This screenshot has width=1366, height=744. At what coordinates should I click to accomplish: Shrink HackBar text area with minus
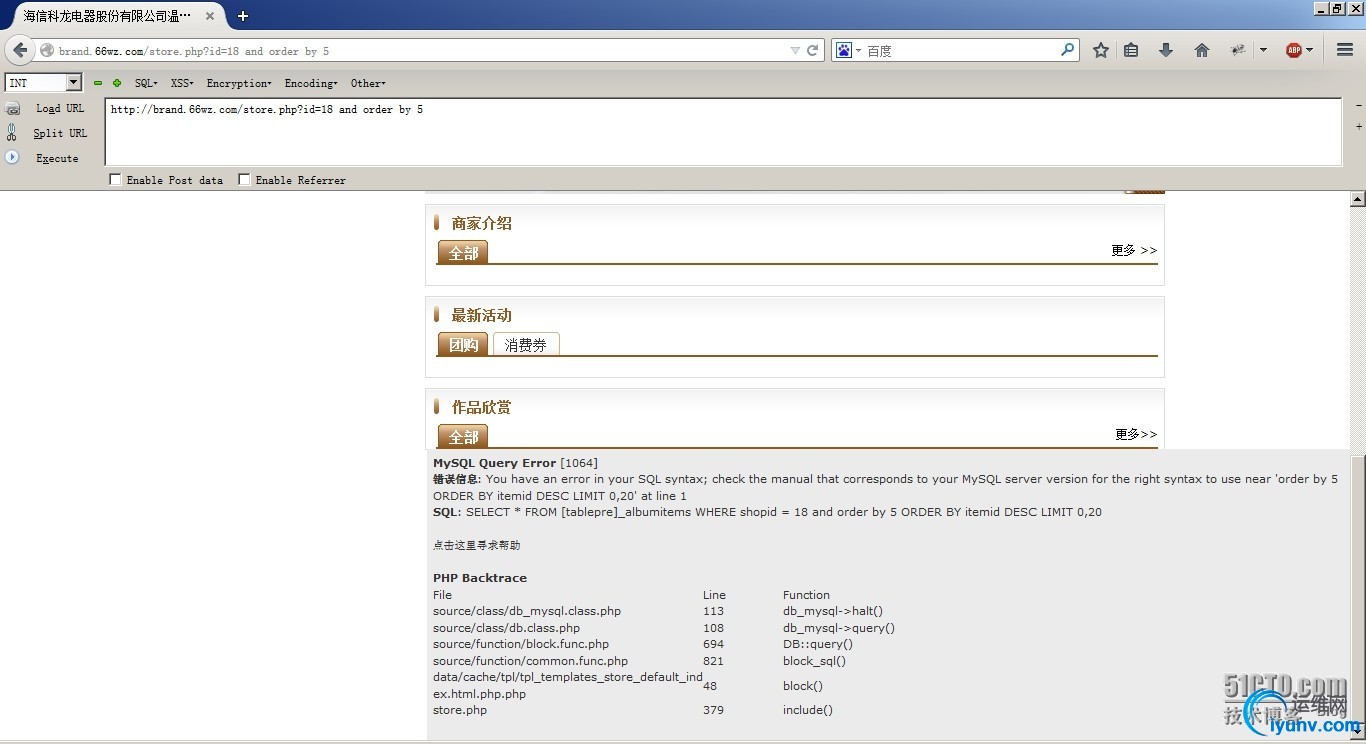point(1358,106)
